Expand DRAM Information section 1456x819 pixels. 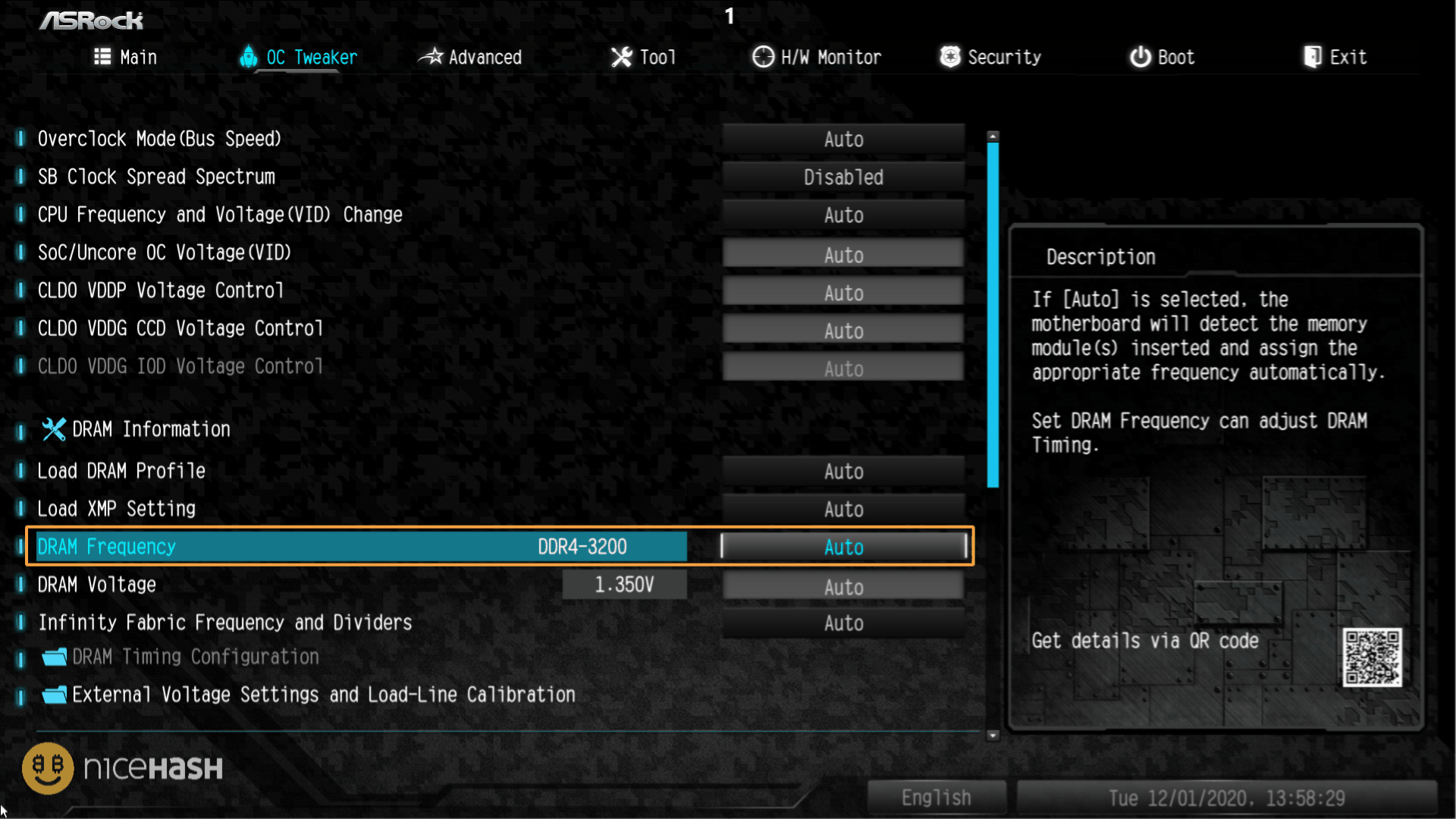[152, 430]
